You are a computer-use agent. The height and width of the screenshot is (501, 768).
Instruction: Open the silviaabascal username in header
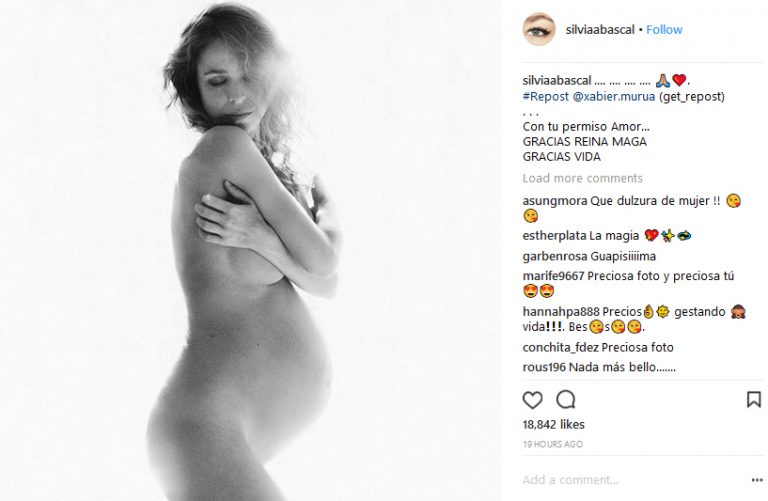coord(600,30)
